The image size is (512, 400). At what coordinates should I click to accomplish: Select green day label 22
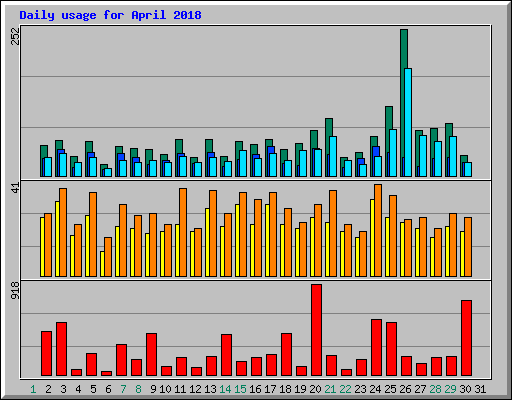[345, 389]
